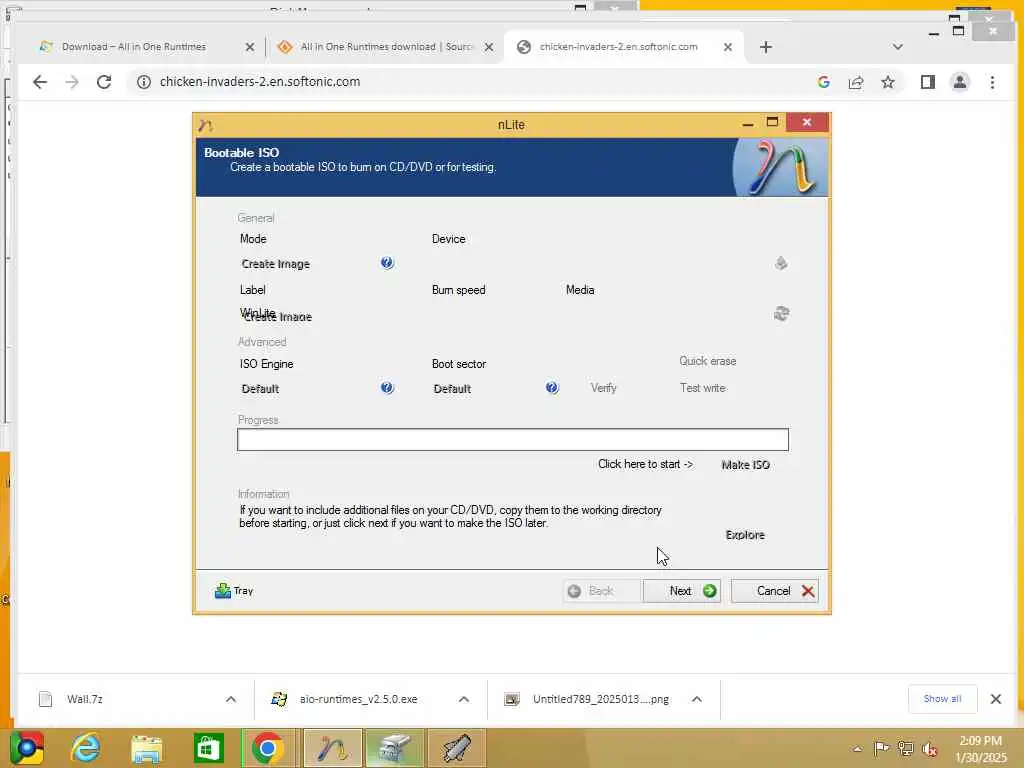Click the help icon next to Create Image mode
The width and height of the screenshot is (1024, 768).
387,263
